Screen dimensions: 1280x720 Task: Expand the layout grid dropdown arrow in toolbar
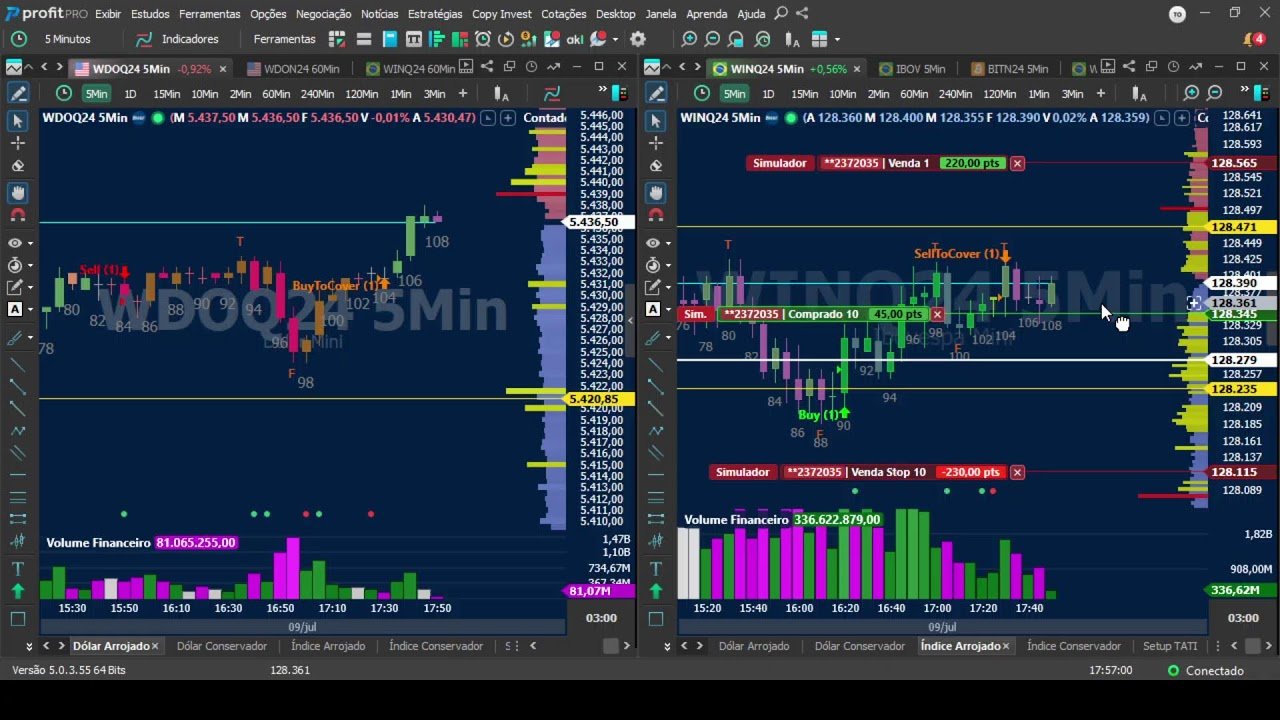837,40
